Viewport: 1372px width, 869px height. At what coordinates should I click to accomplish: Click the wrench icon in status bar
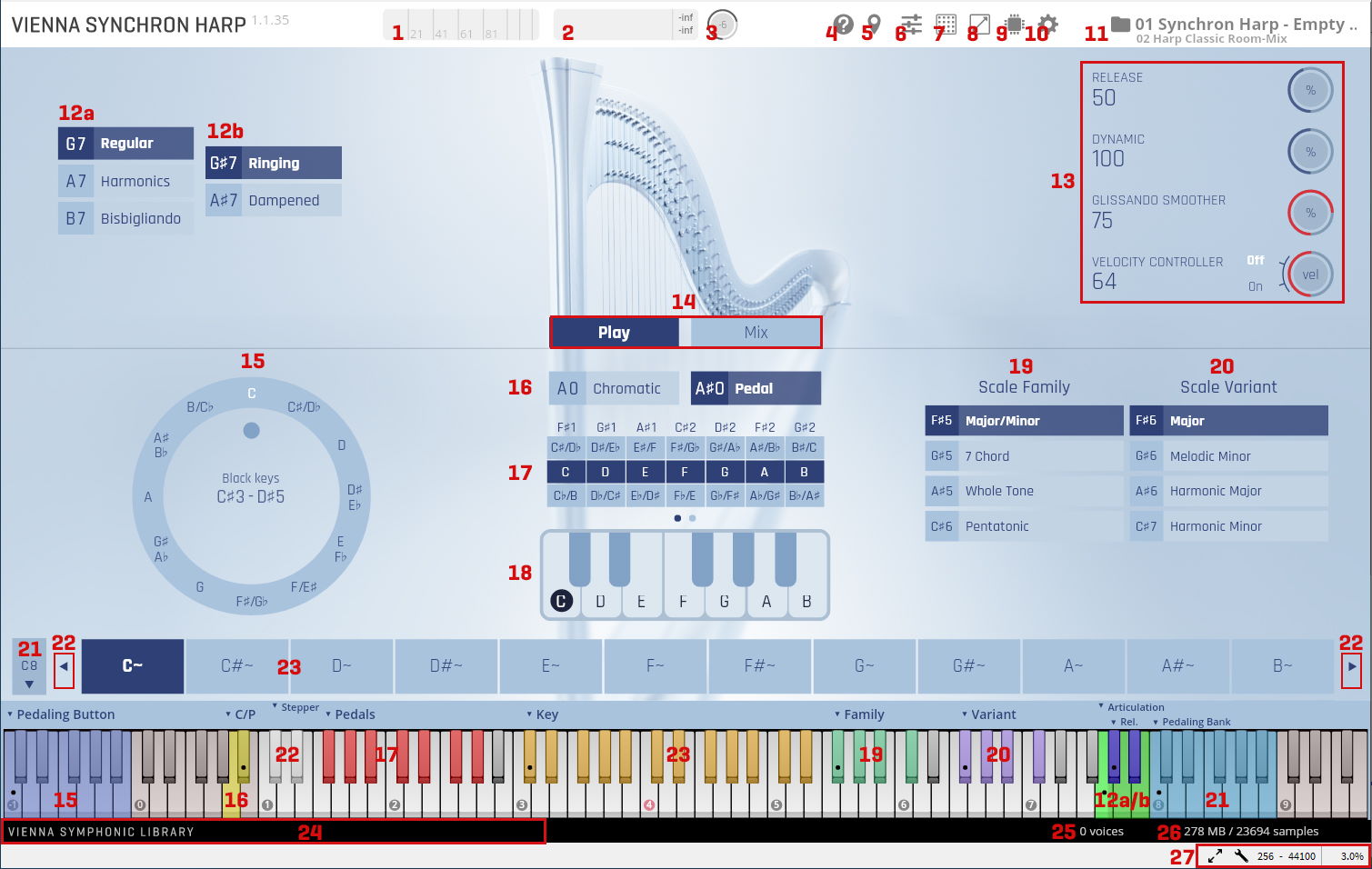[x=1241, y=855]
